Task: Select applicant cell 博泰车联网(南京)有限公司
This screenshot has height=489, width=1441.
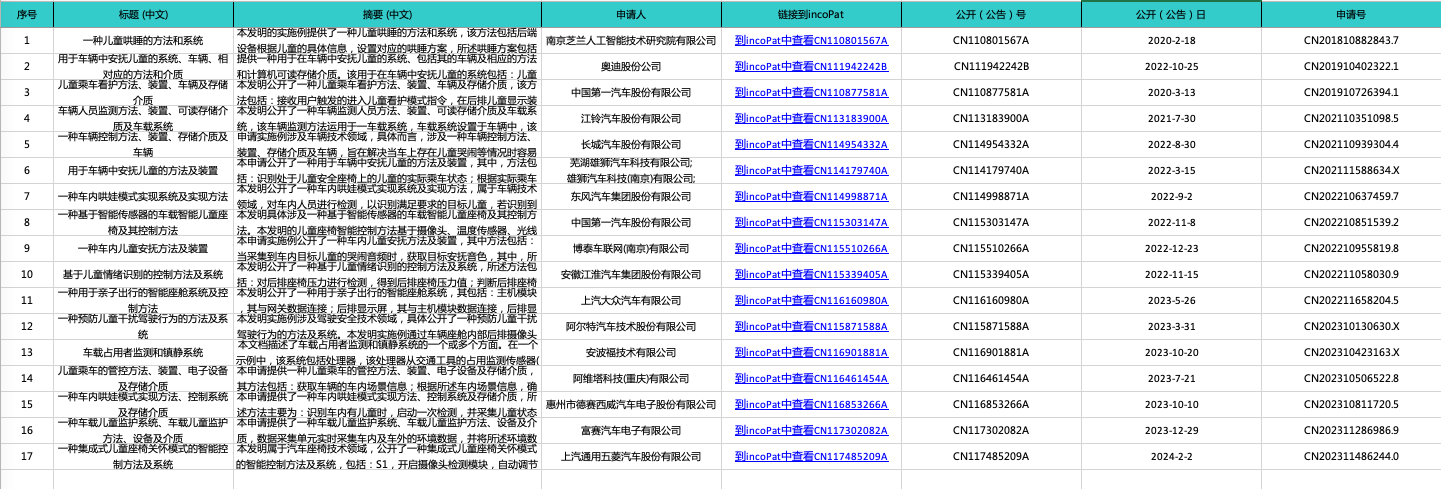Action: 631,249
